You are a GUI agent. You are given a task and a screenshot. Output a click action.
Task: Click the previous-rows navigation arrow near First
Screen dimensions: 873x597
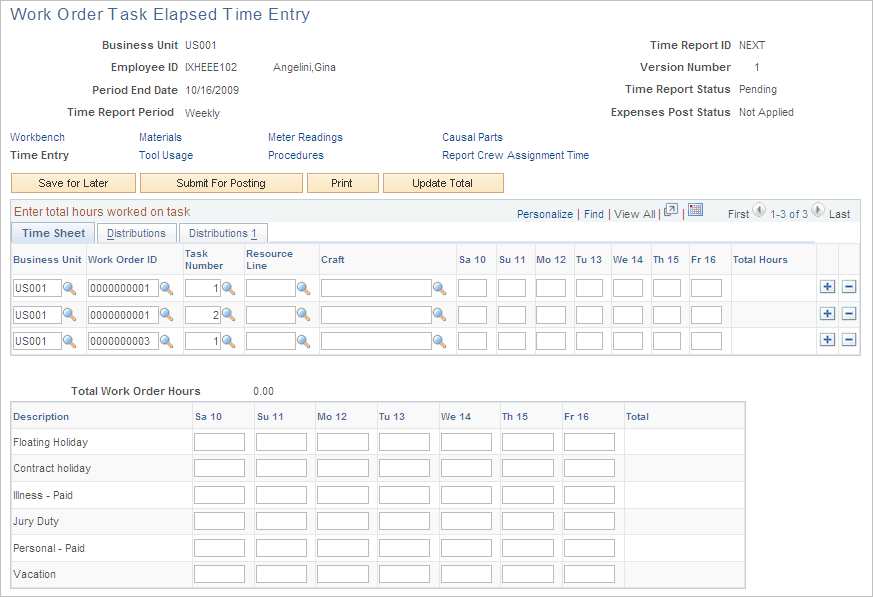[760, 213]
